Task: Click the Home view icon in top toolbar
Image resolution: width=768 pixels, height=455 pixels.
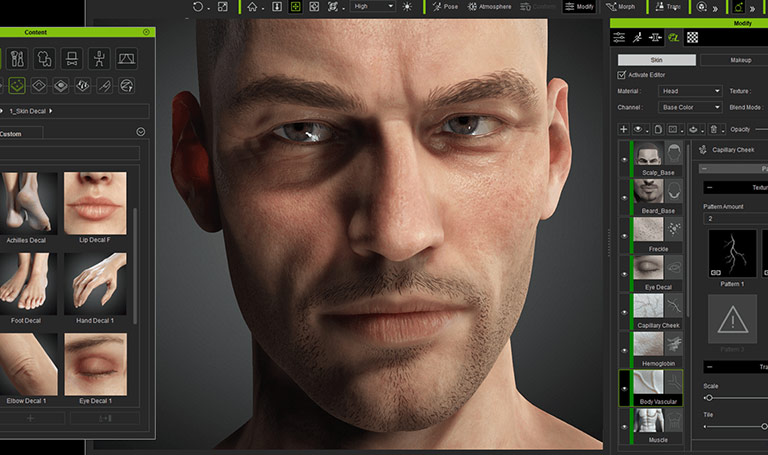Action: coord(253,7)
